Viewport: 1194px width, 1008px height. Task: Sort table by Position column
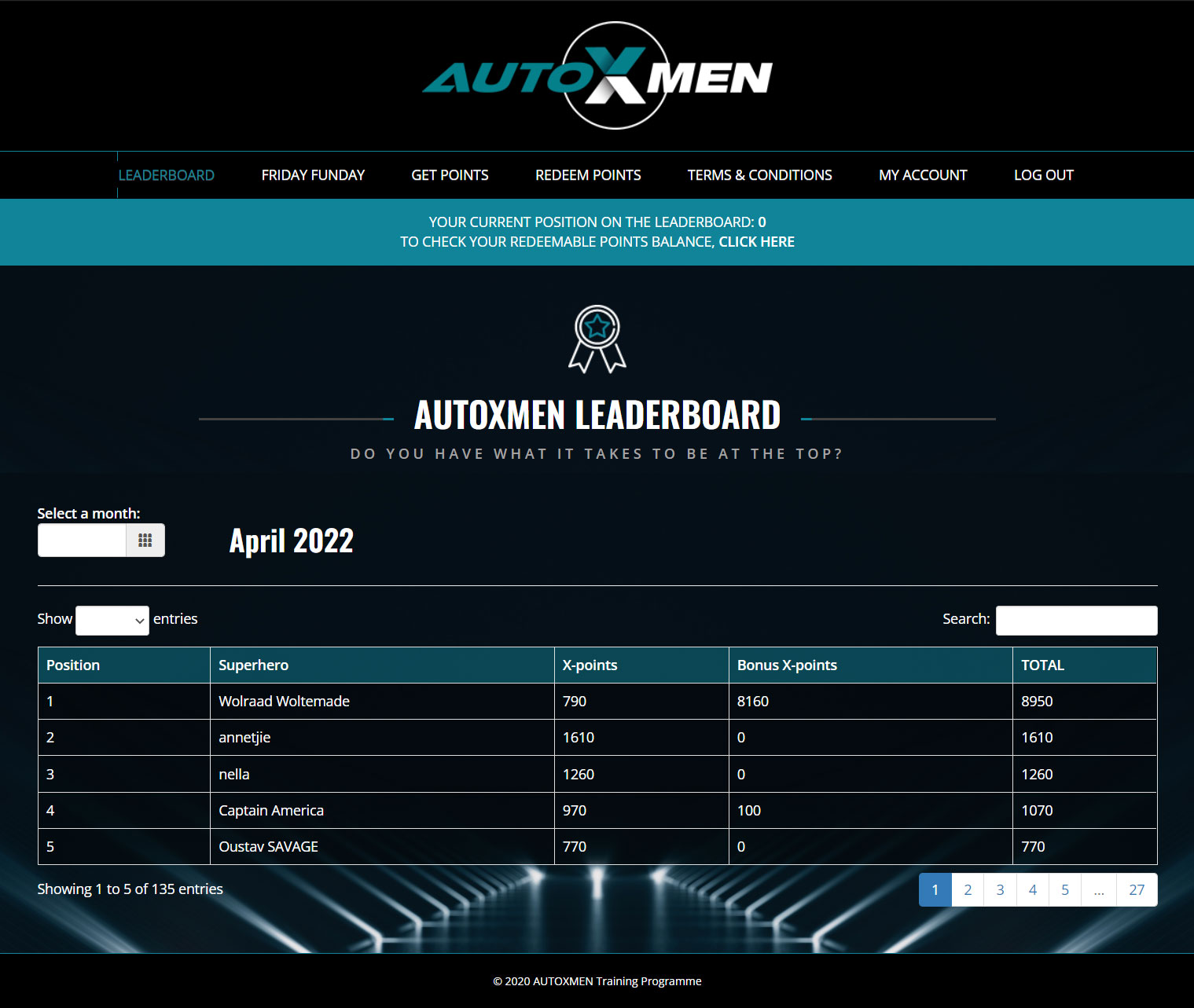coord(73,665)
